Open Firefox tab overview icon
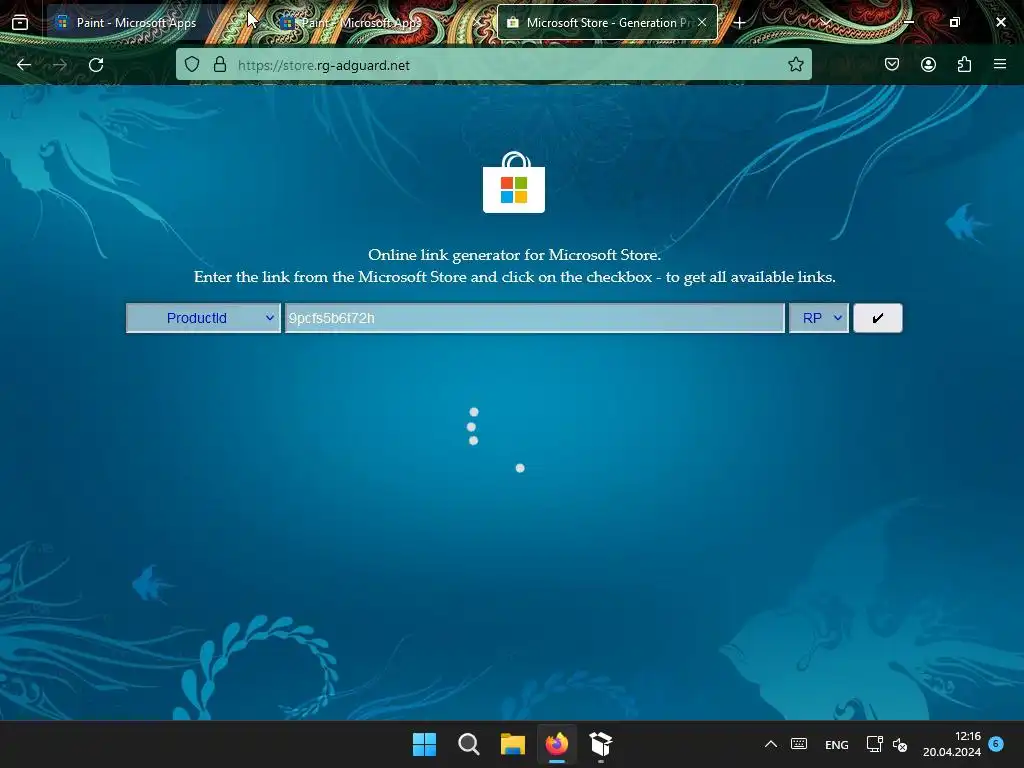Image resolution: width=1024 pixels, height=768 pixels. [x=20, y=22]
